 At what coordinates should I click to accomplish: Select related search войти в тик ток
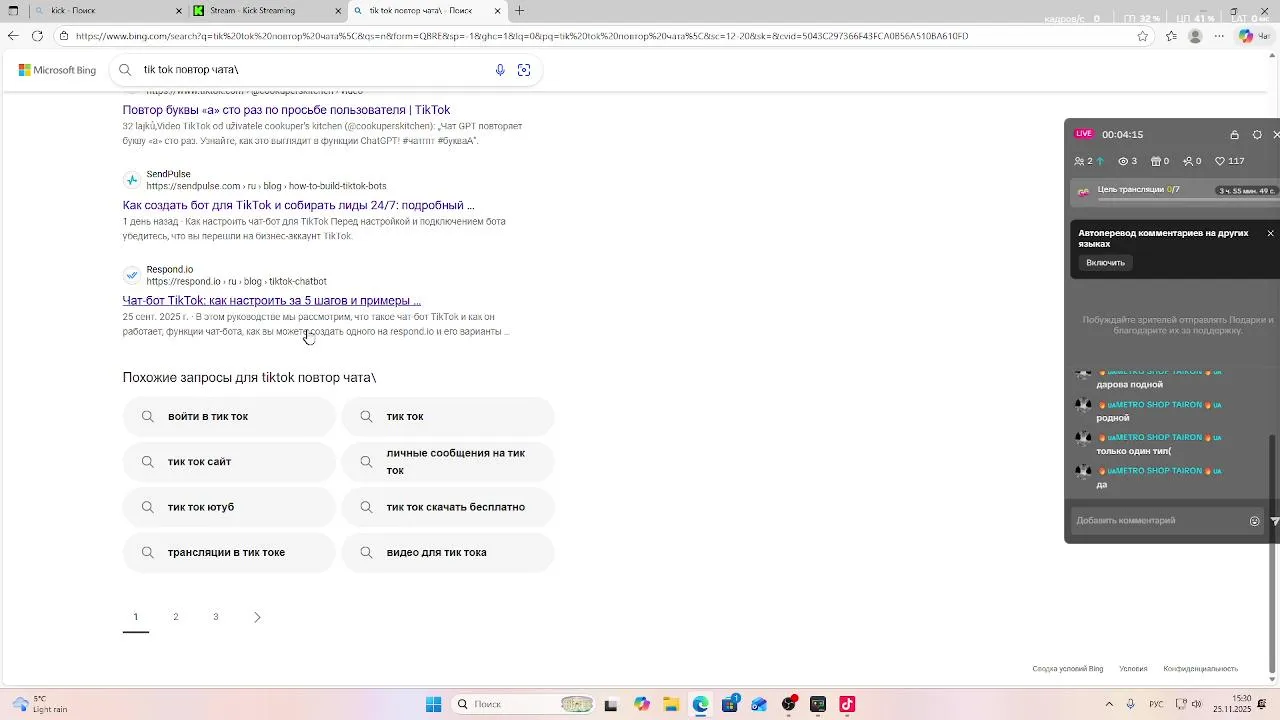click(229, 416)
